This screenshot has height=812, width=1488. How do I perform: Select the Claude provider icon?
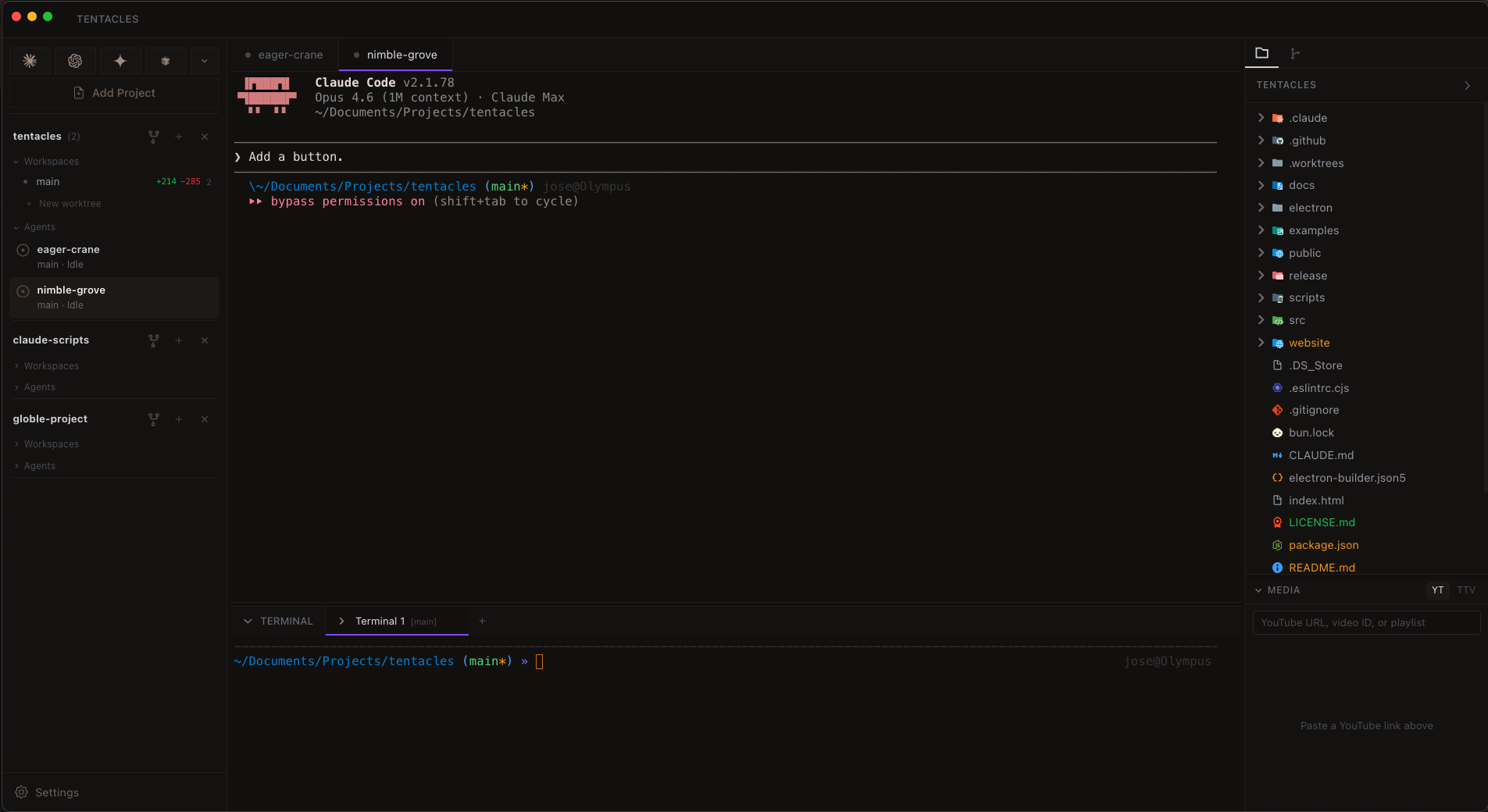click(x=30, y=61)
